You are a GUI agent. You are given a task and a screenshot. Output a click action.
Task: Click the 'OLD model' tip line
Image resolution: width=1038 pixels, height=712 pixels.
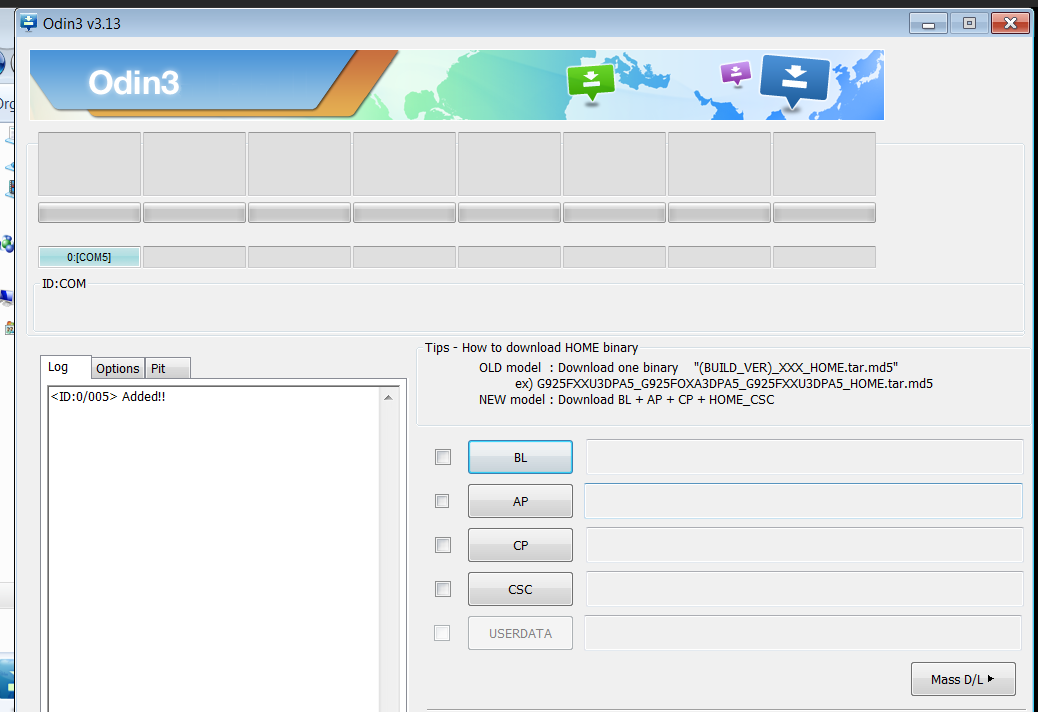tap(688, 367)
